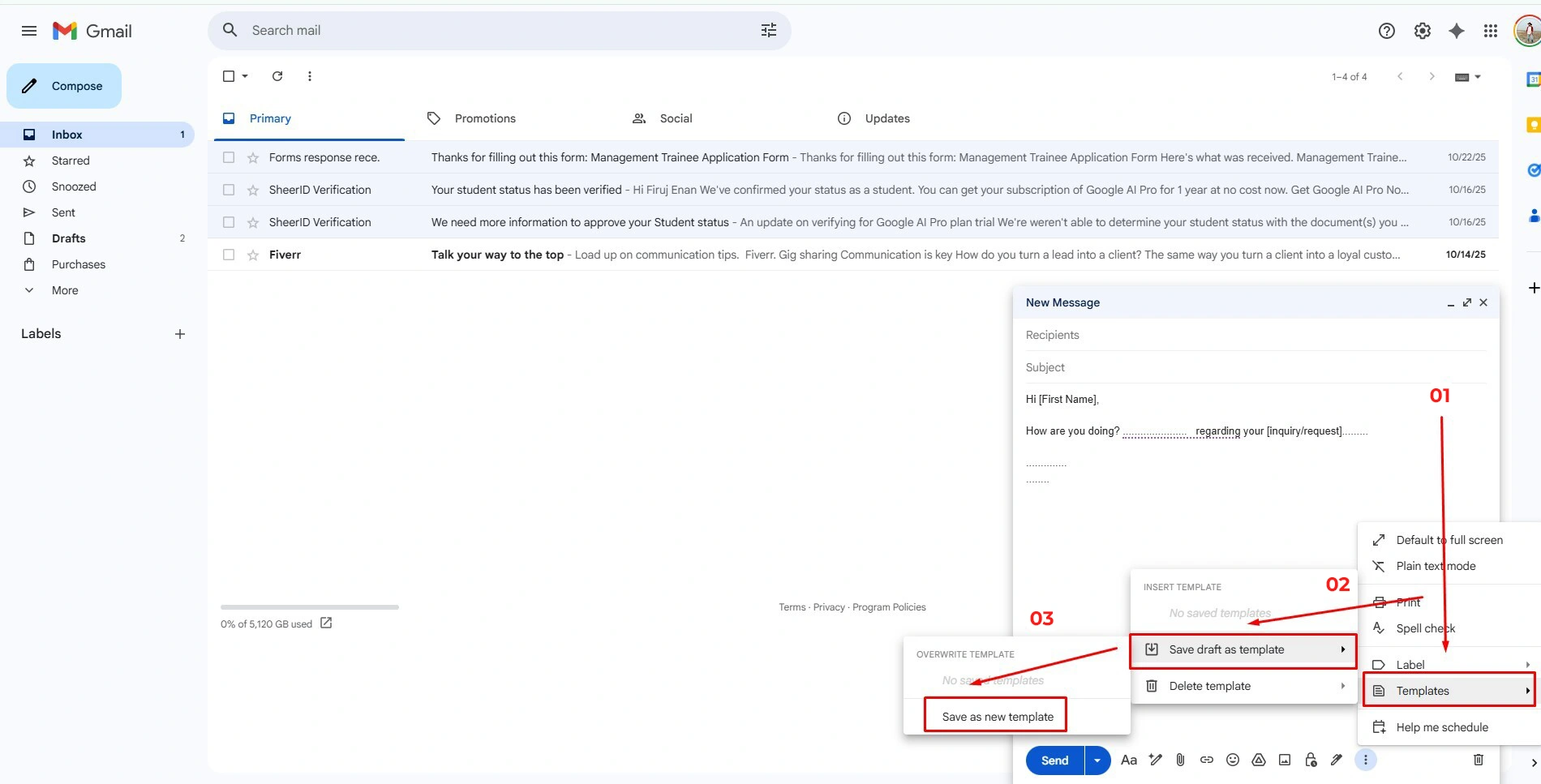The height and width of the screenshot is (784, 1541).
Task: Star the Forms response email
Action: [x=253, y=157]
